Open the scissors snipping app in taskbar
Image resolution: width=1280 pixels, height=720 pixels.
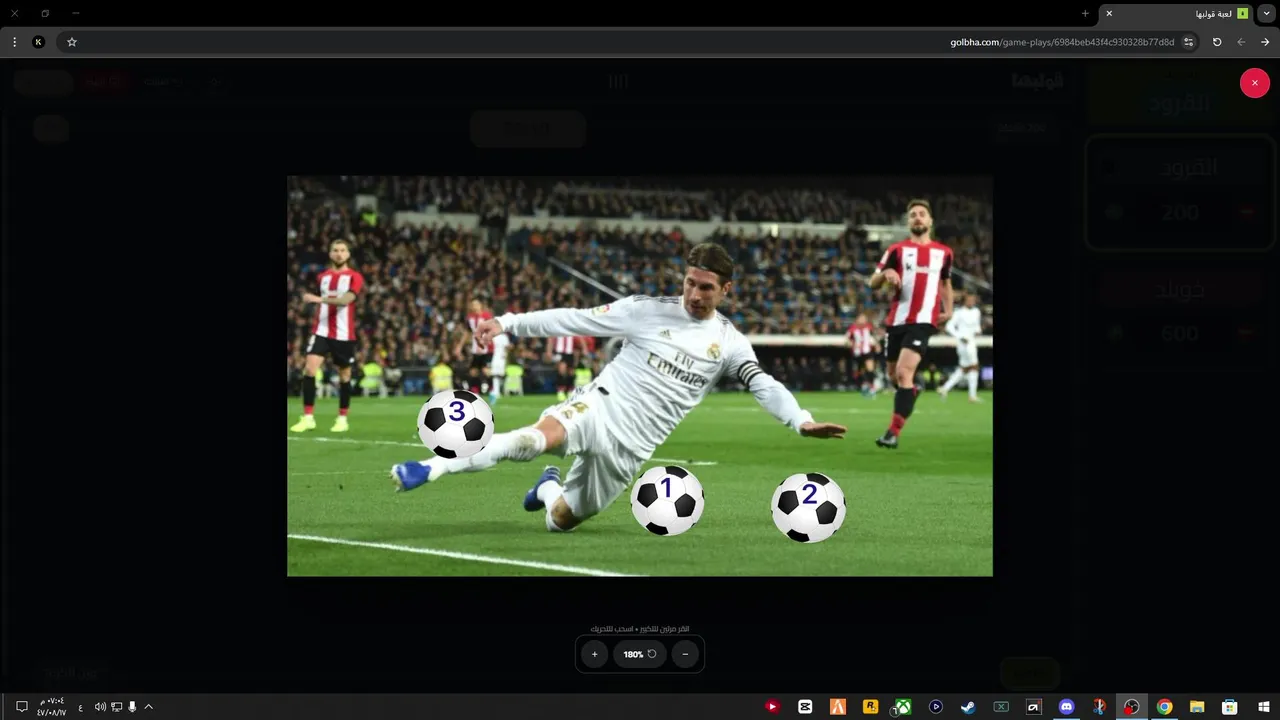[1099, 707]
